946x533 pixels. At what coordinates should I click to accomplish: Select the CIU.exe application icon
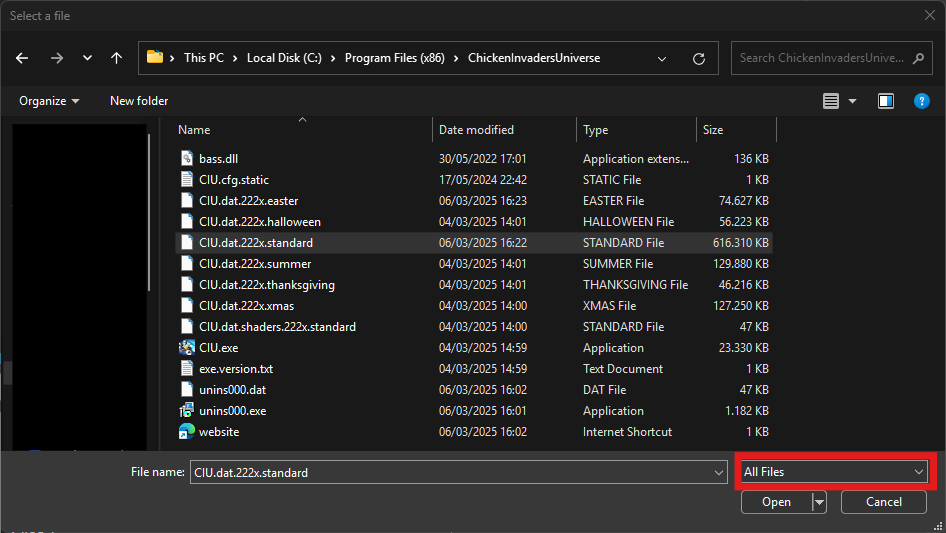coord(187,348)
